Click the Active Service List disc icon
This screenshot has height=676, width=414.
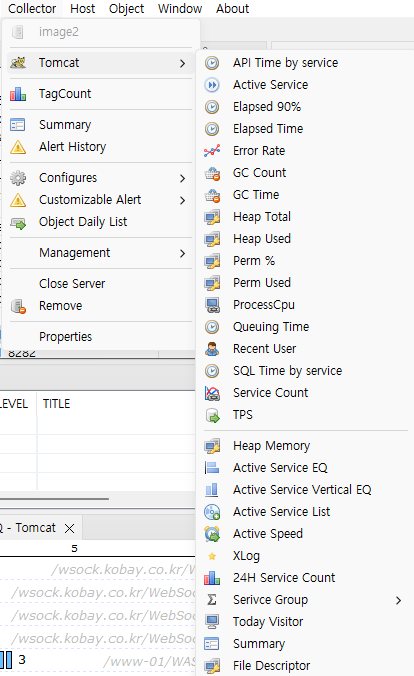click(212, 512)
